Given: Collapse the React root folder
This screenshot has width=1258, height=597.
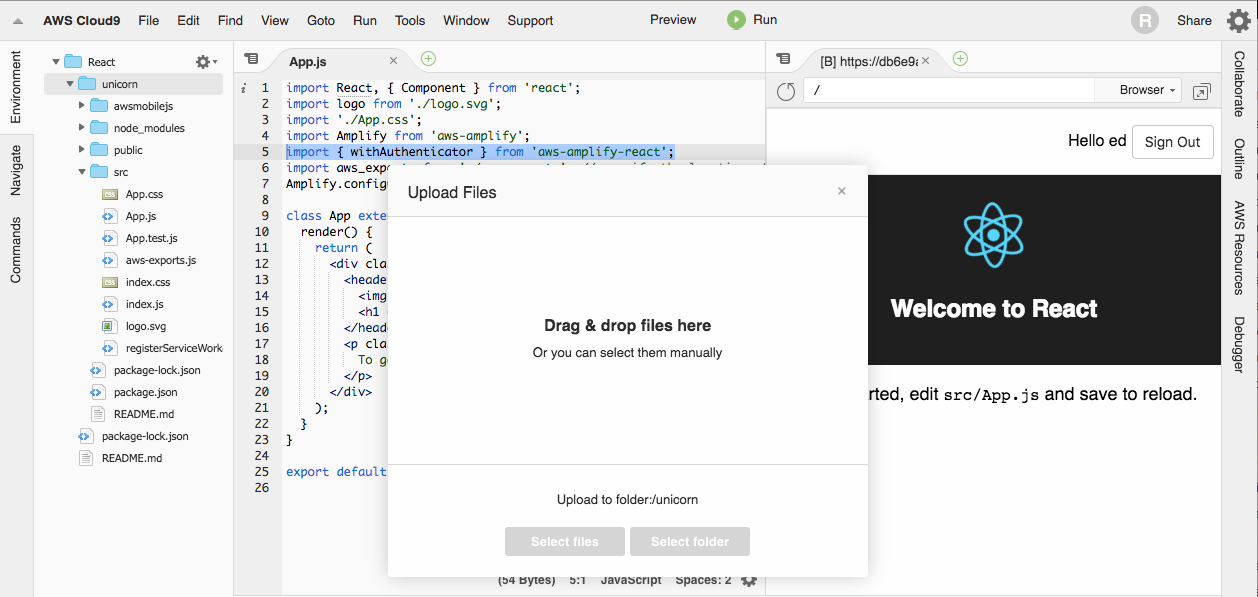Looking at the screenshot, I should [56, 62].
